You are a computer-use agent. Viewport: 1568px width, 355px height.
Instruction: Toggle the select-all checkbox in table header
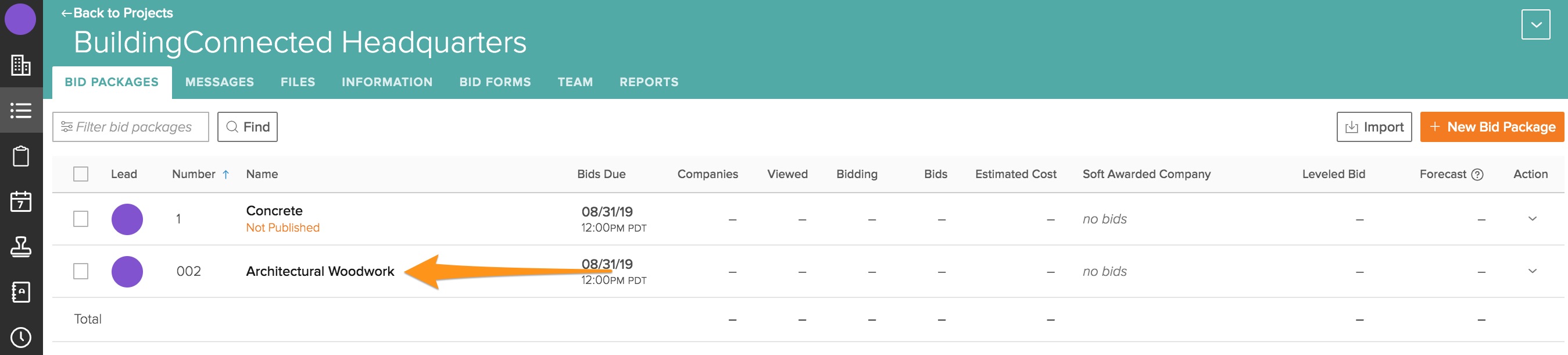pos(80,175)
